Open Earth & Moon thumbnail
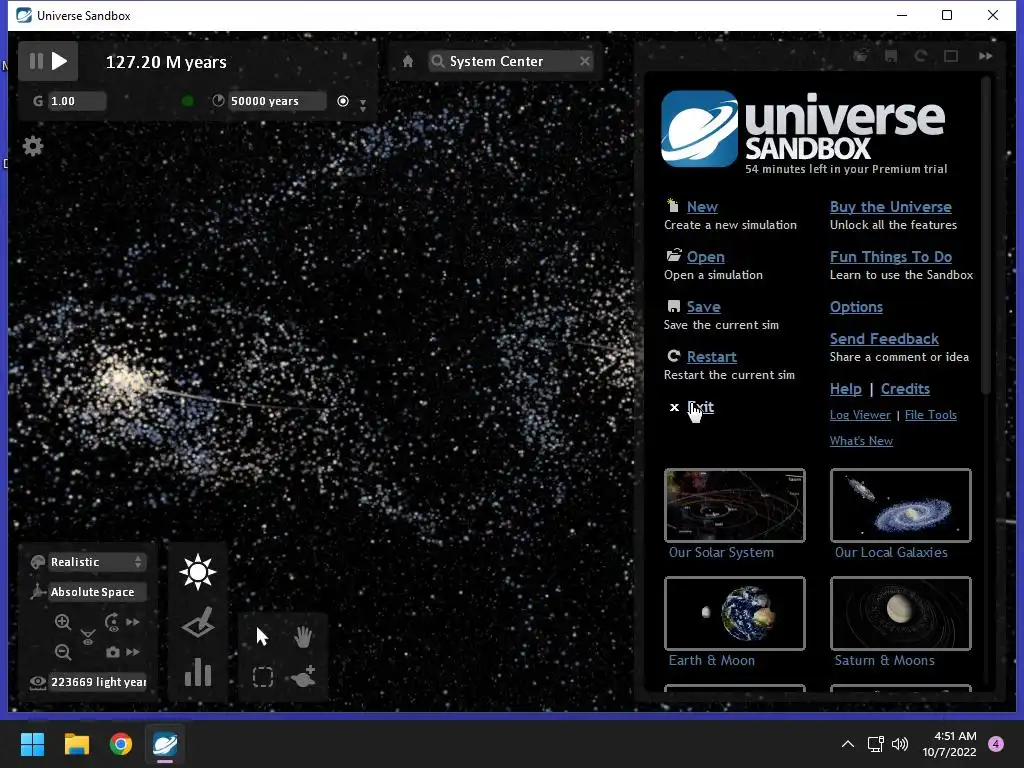 [734, 613]
